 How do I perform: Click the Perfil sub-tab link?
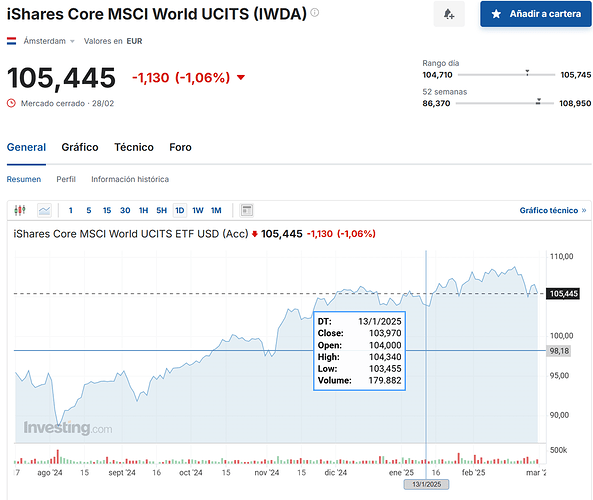pyautogui.click(x=66, y=179)
